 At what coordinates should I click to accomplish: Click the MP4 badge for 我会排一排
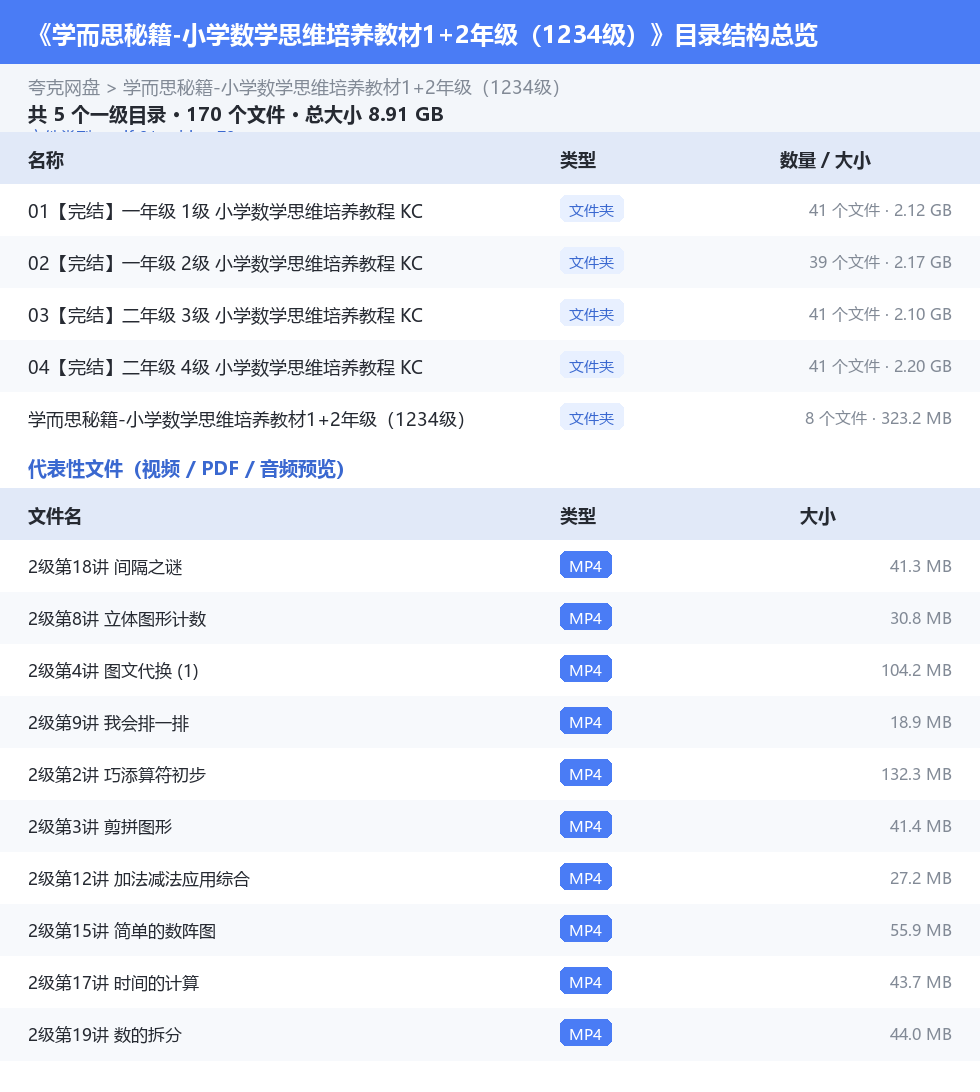click(586, 722)
